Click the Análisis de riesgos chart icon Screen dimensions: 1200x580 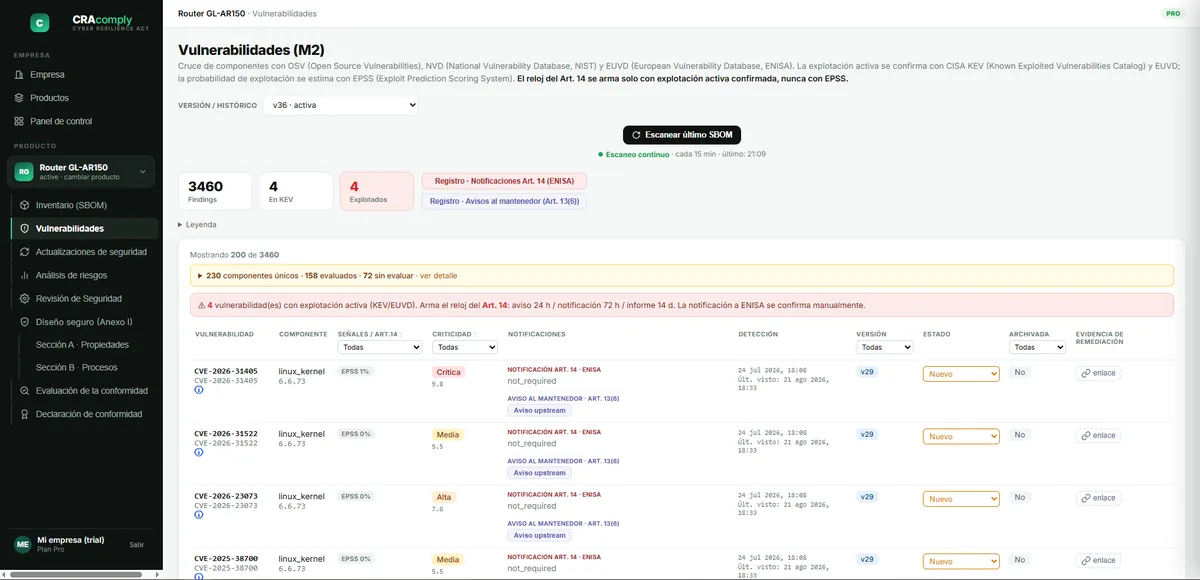pyautogui.click(x=25, y=275)
